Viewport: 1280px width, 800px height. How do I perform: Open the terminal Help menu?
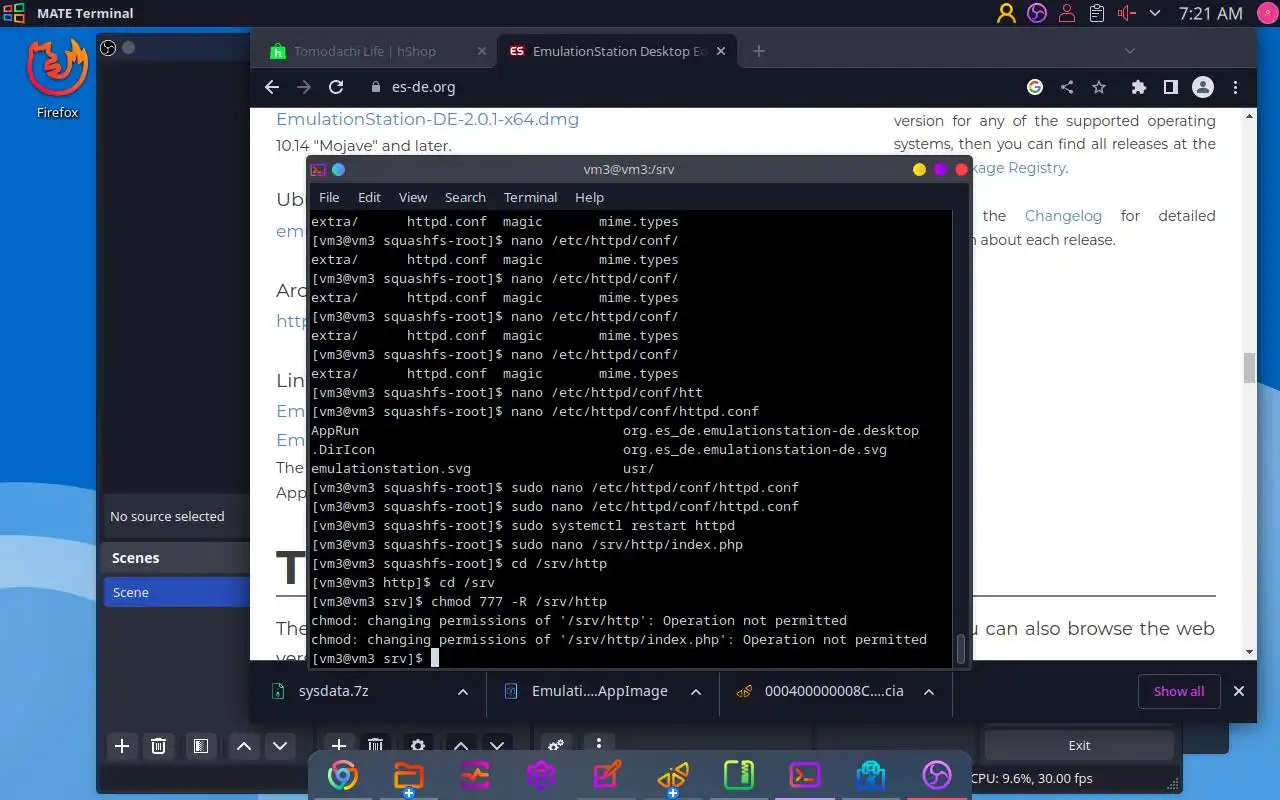pyautogui.click(x=589, y=197)
